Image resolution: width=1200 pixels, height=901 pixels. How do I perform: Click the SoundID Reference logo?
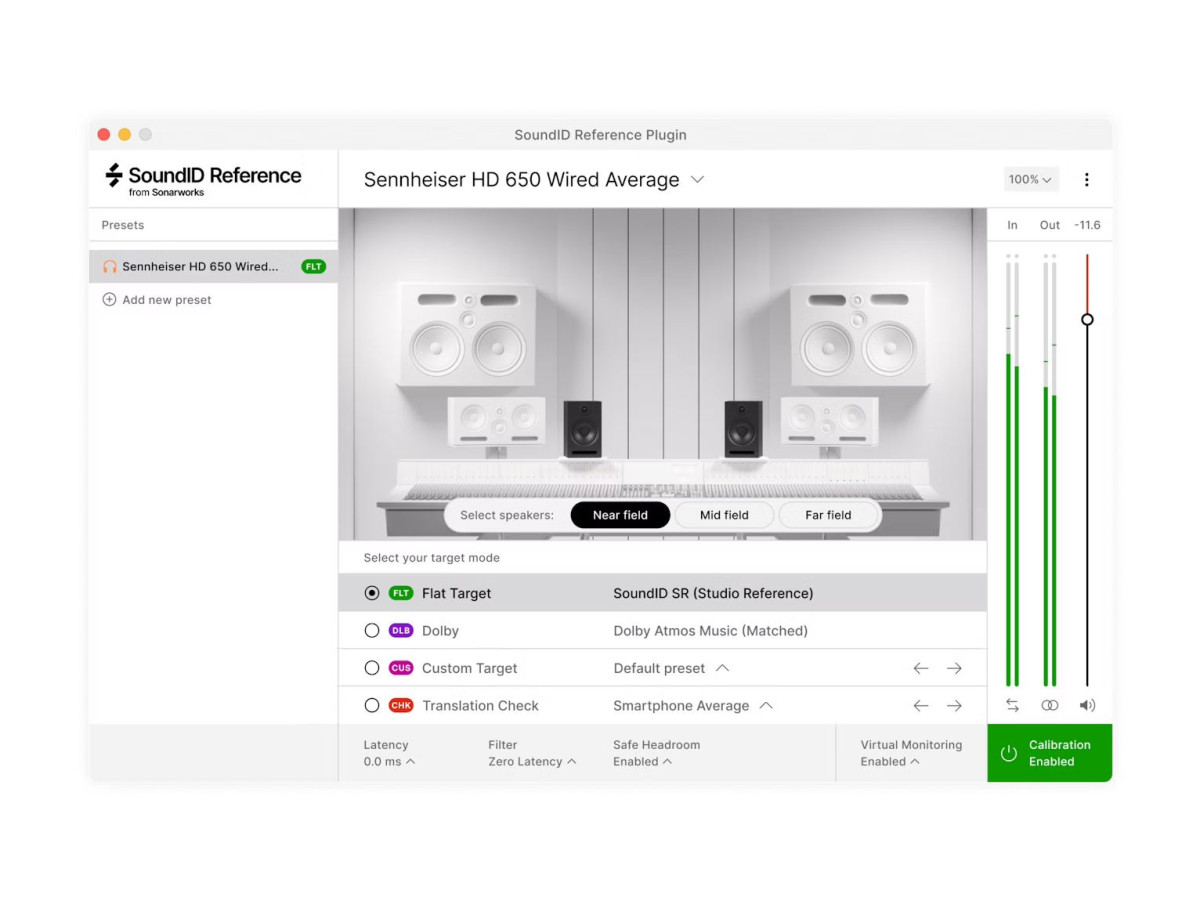pos(203,179)
